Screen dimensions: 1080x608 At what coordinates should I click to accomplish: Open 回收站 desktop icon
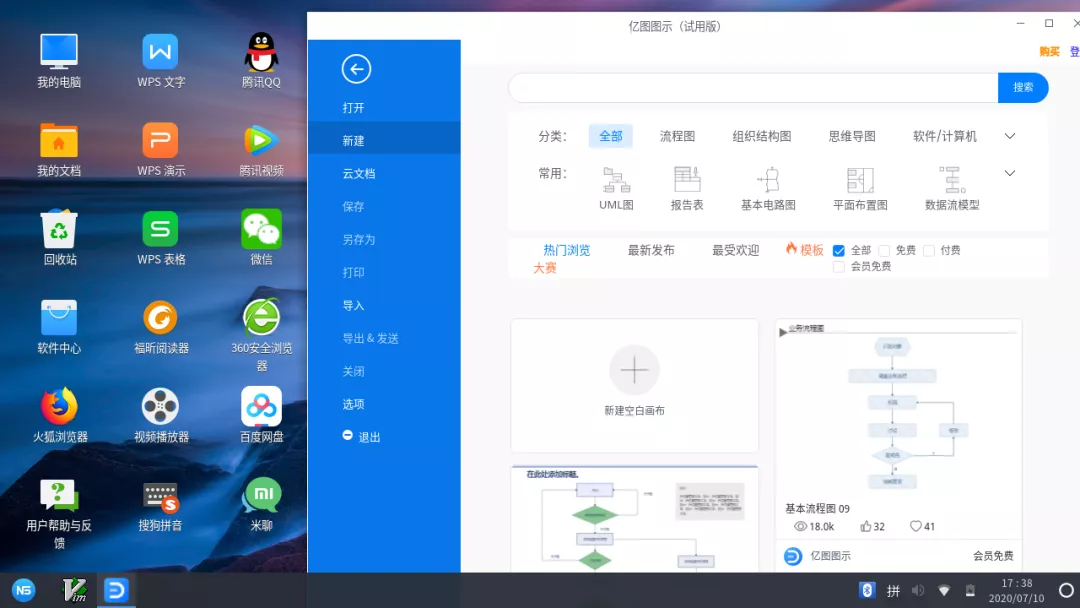click(x=59, y=238)
